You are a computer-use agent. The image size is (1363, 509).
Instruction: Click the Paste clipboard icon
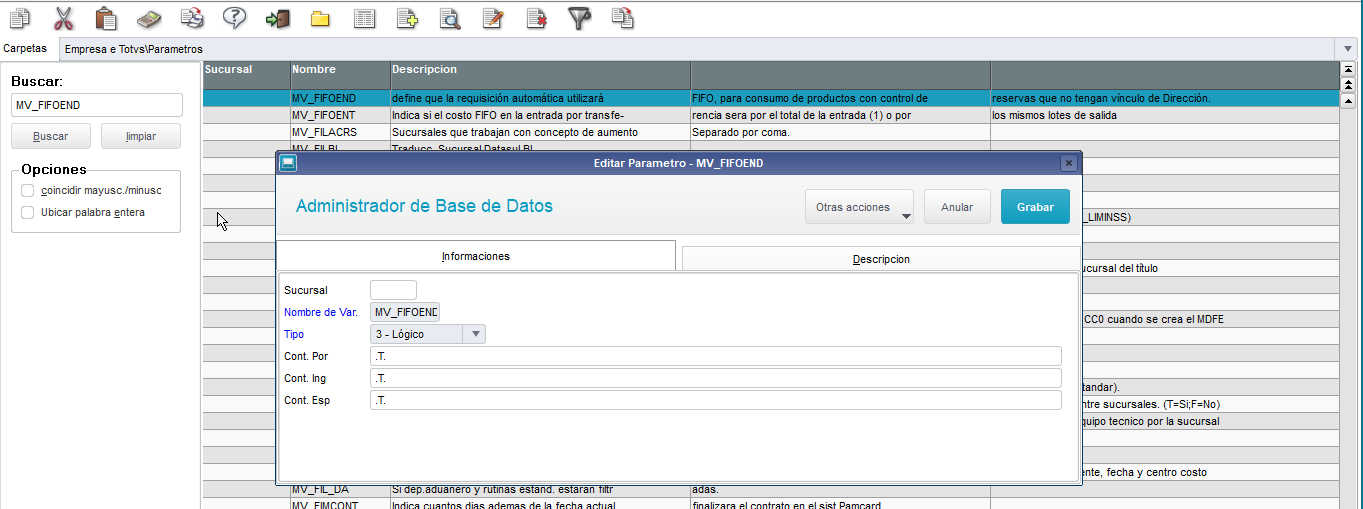coord(106,18)
